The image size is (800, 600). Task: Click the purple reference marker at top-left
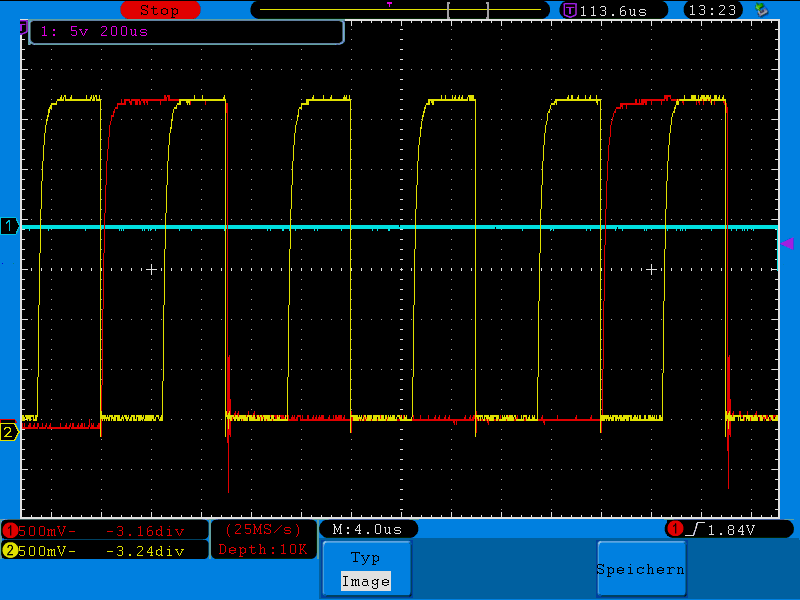[x=23, y=28]
